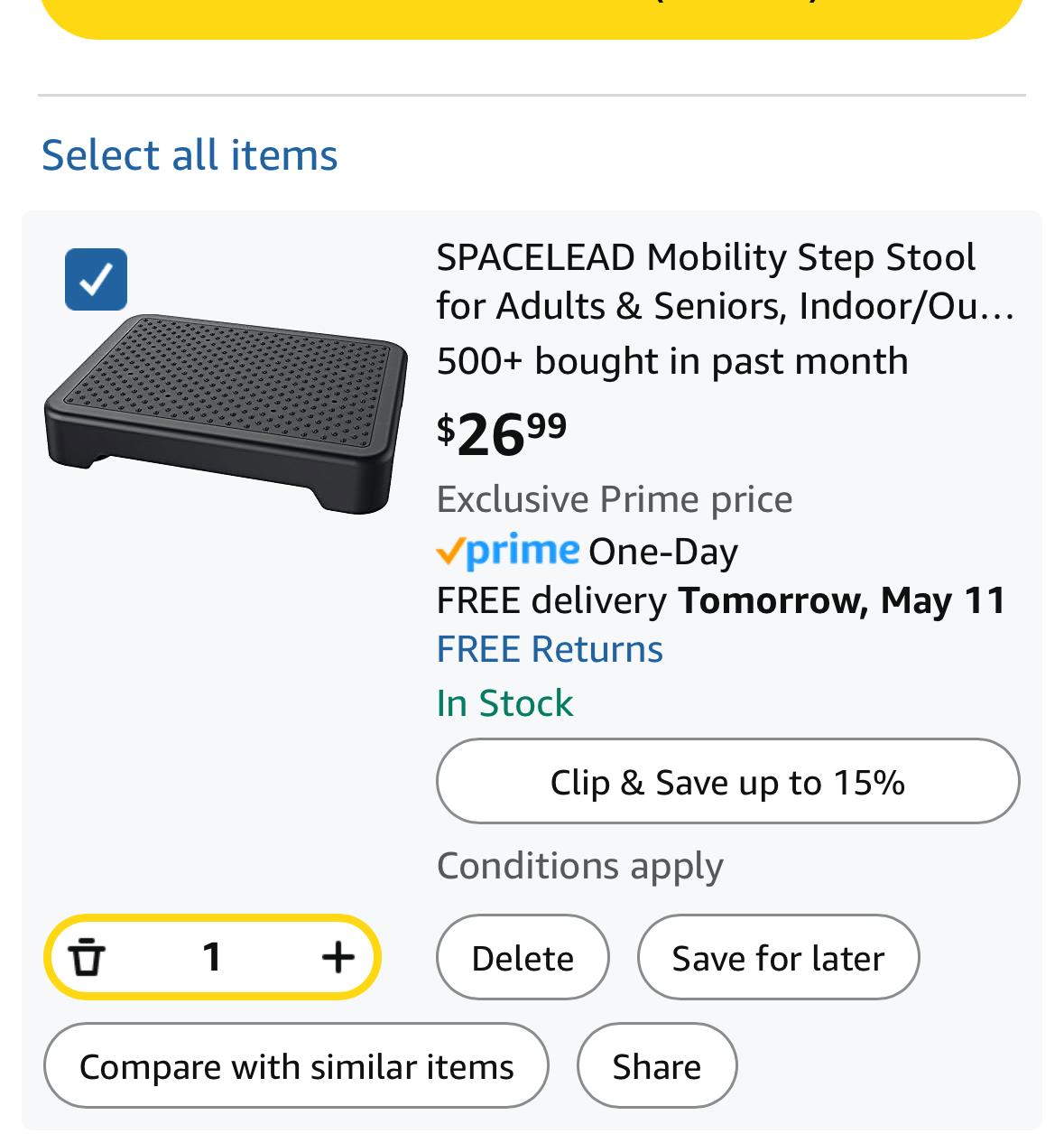Click Select all items link

[190, 154]
